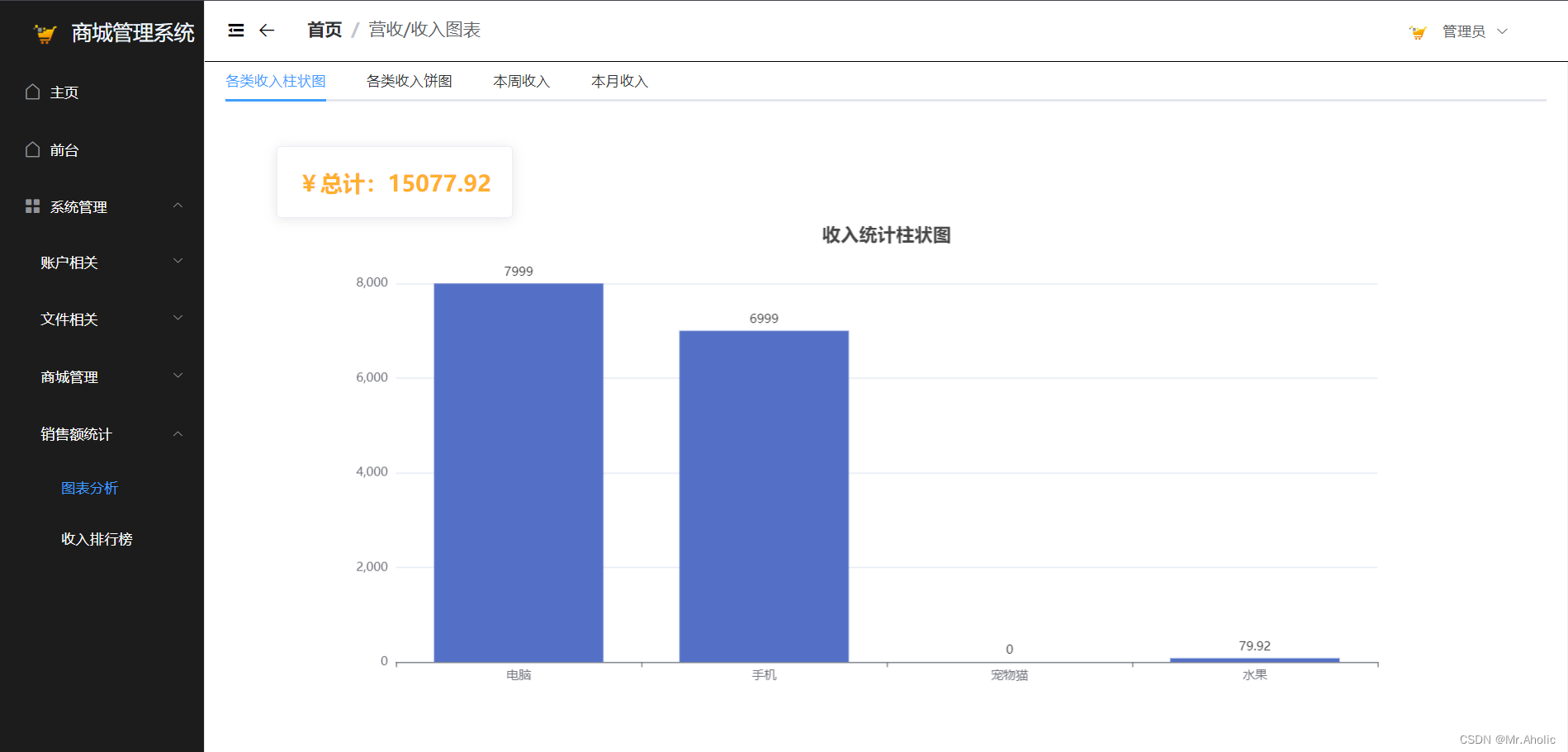
Task: Click the 0 value label above 宠物猫
Action: point(1009,650)
